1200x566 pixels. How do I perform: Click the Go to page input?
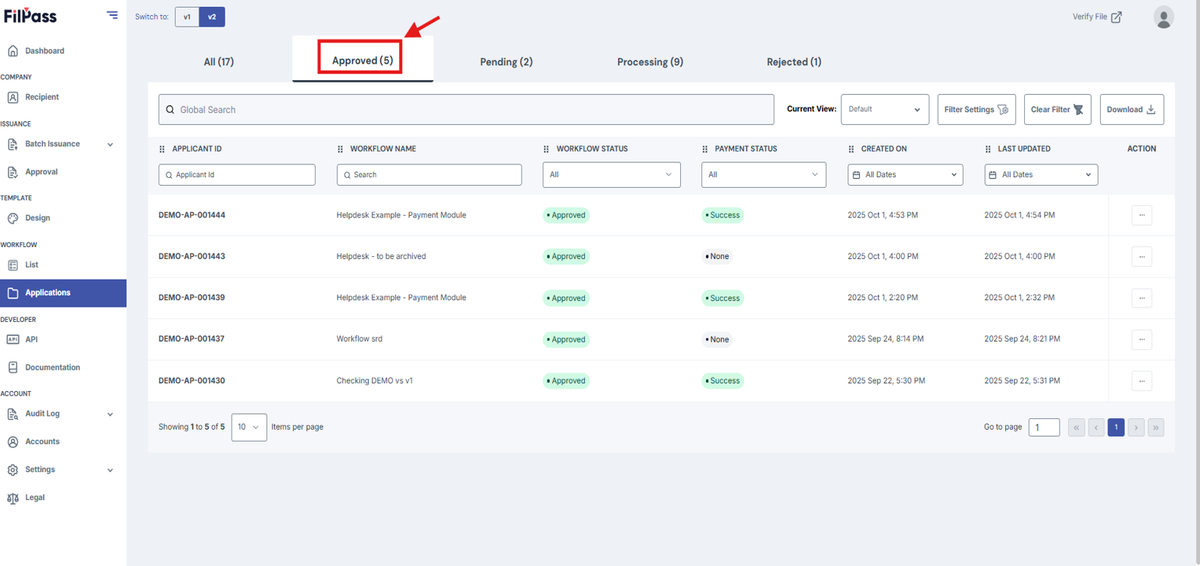tap(1044, 427)
